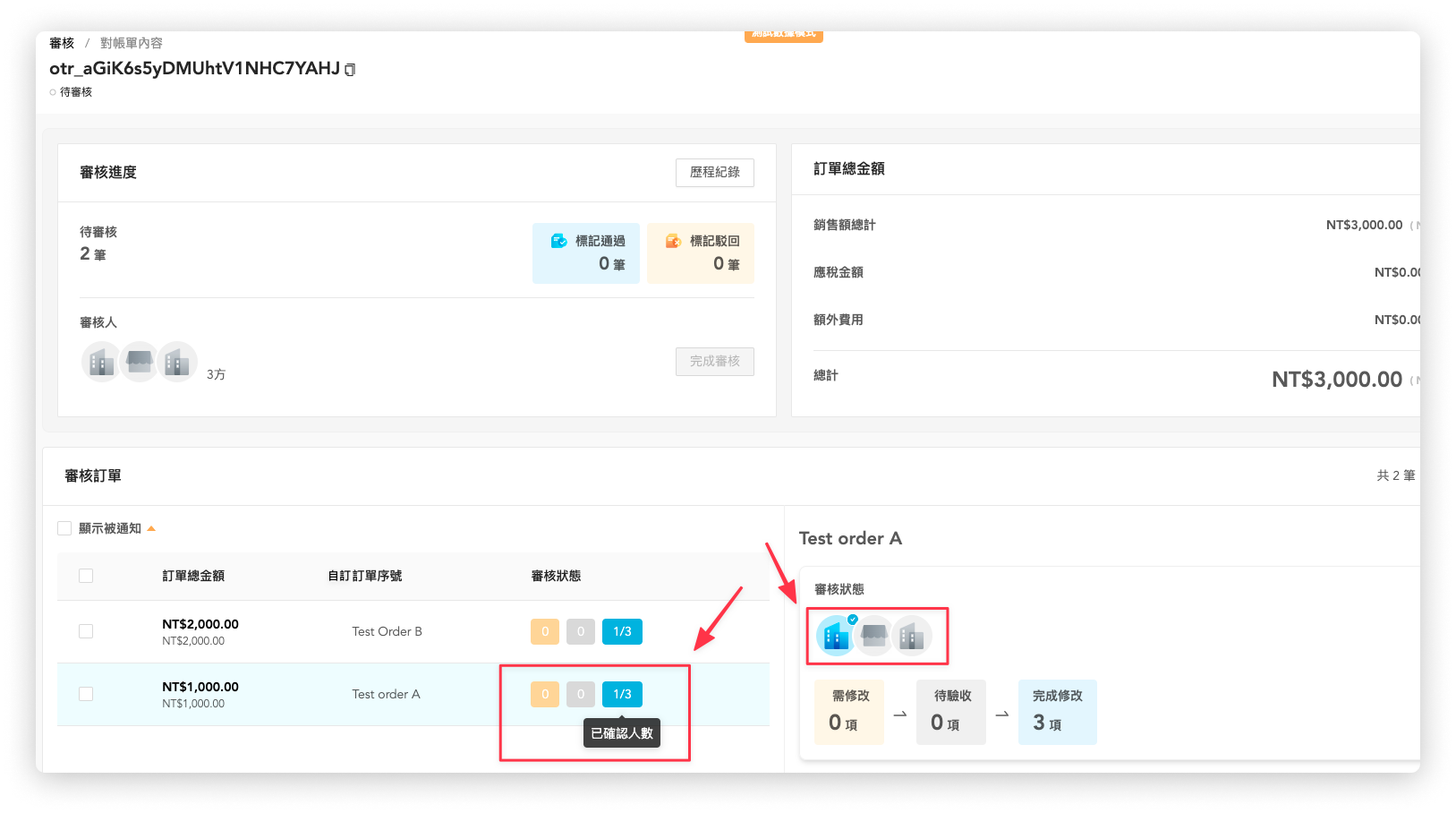Screen dimensions: 1456x813
Task: Click the 自訂訂單序號 column header
Action: [x=365, y=576]
